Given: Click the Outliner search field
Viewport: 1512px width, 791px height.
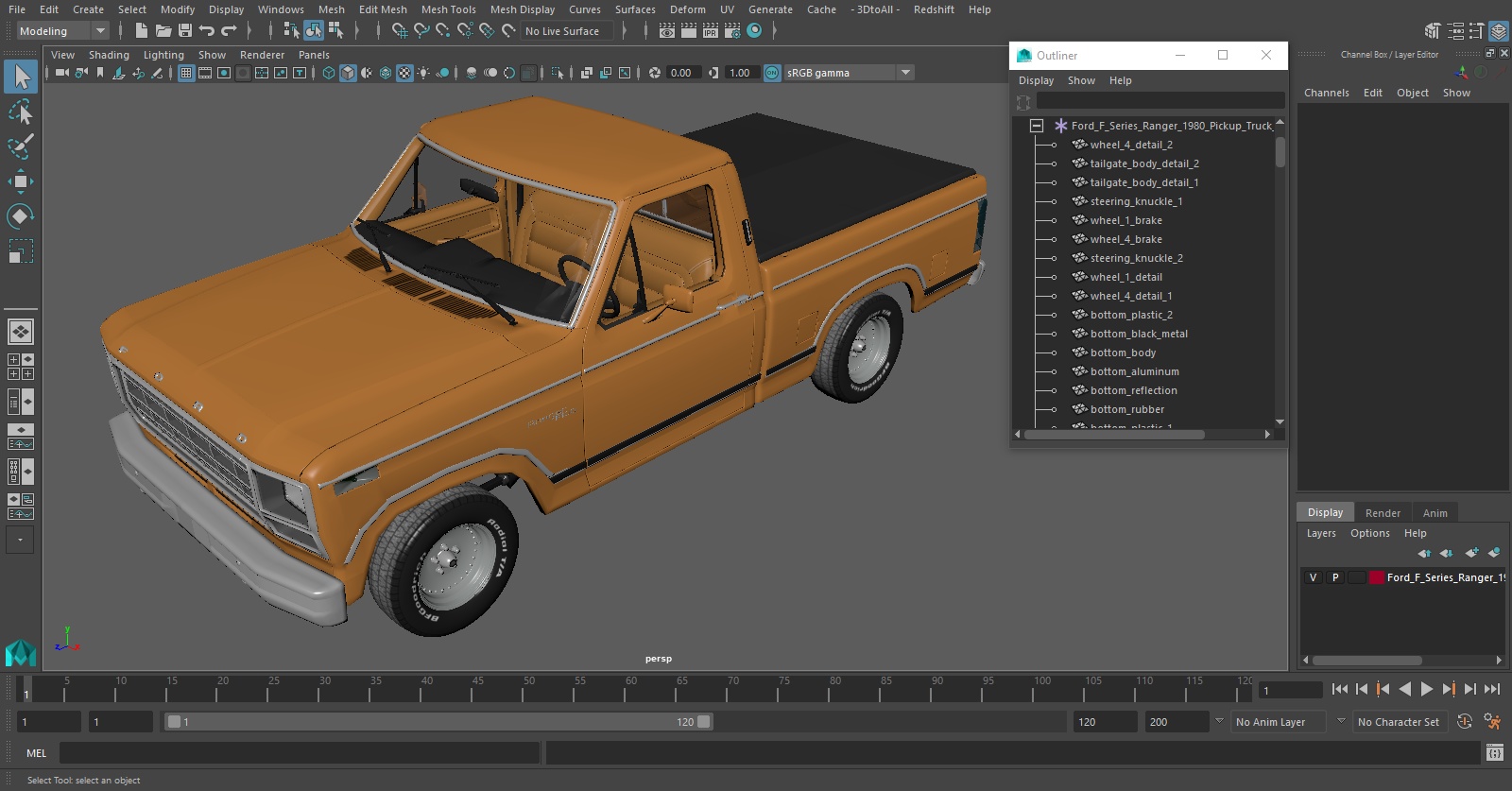Looking at the screenshot, I should [1160, 100].
